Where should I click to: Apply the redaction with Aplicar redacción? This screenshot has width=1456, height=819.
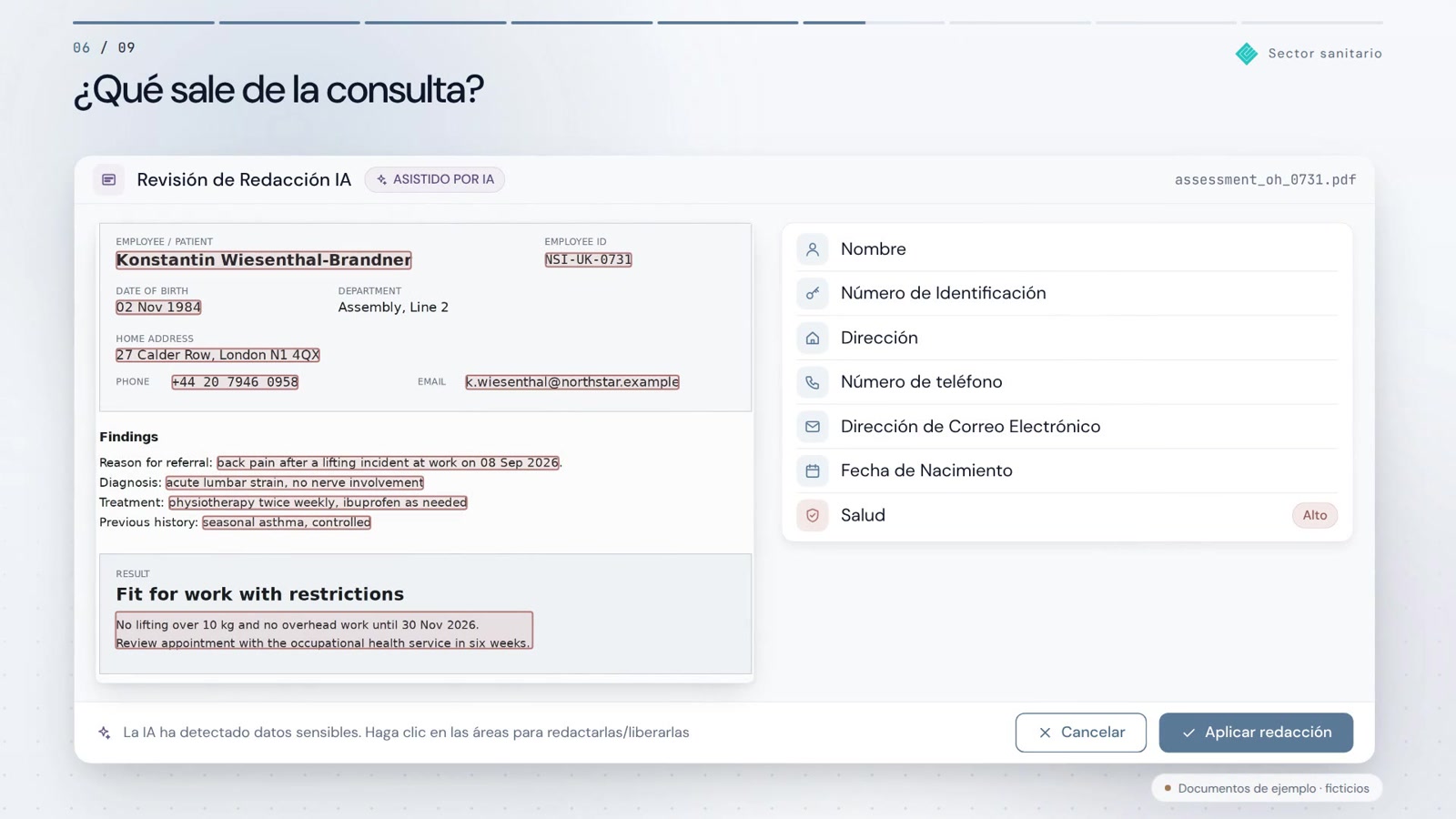tap(1256, 733)
